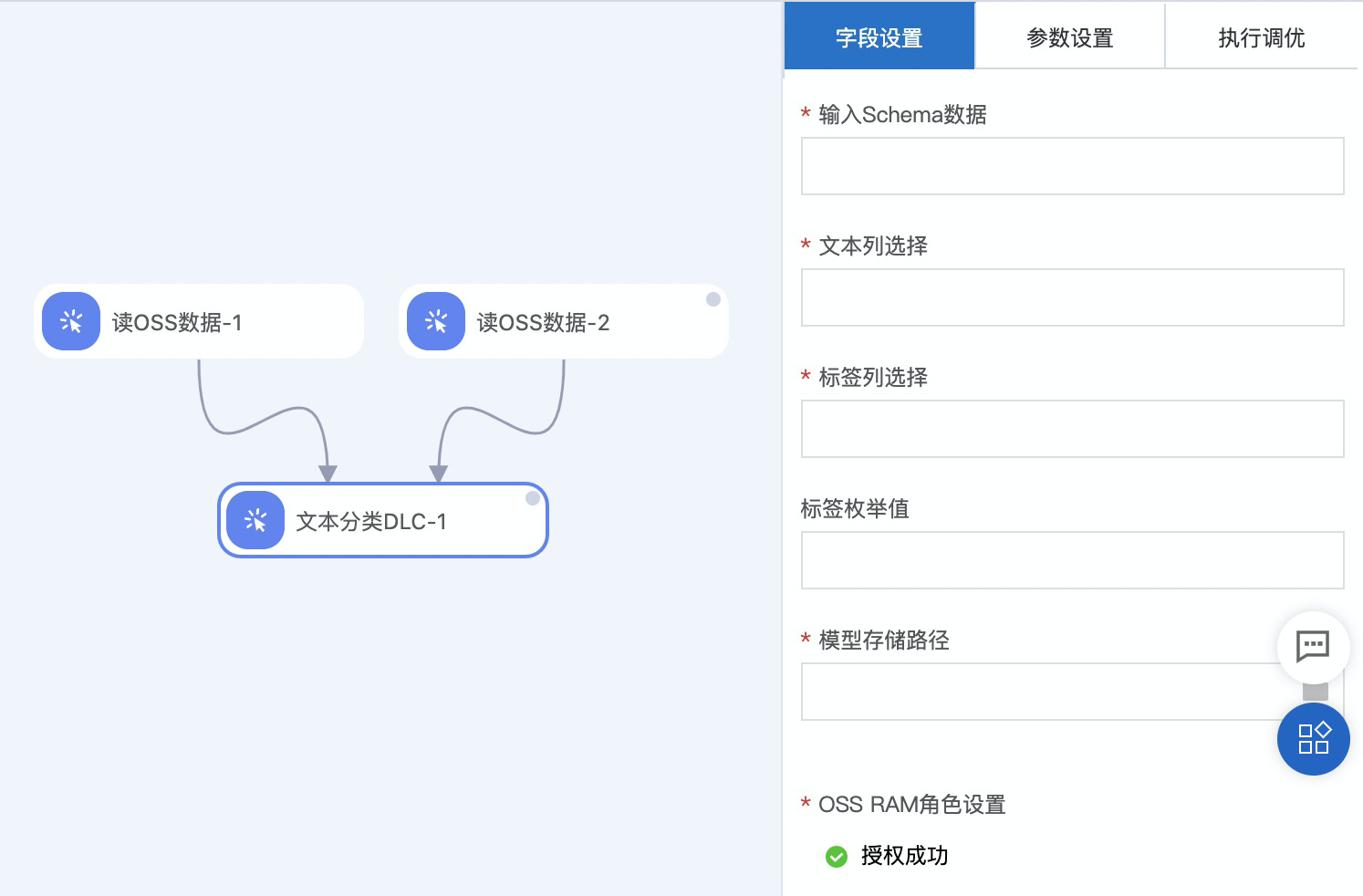Open the 执行调优 tab
This screenshot has width=1363, height=896.
point(1262,36)
